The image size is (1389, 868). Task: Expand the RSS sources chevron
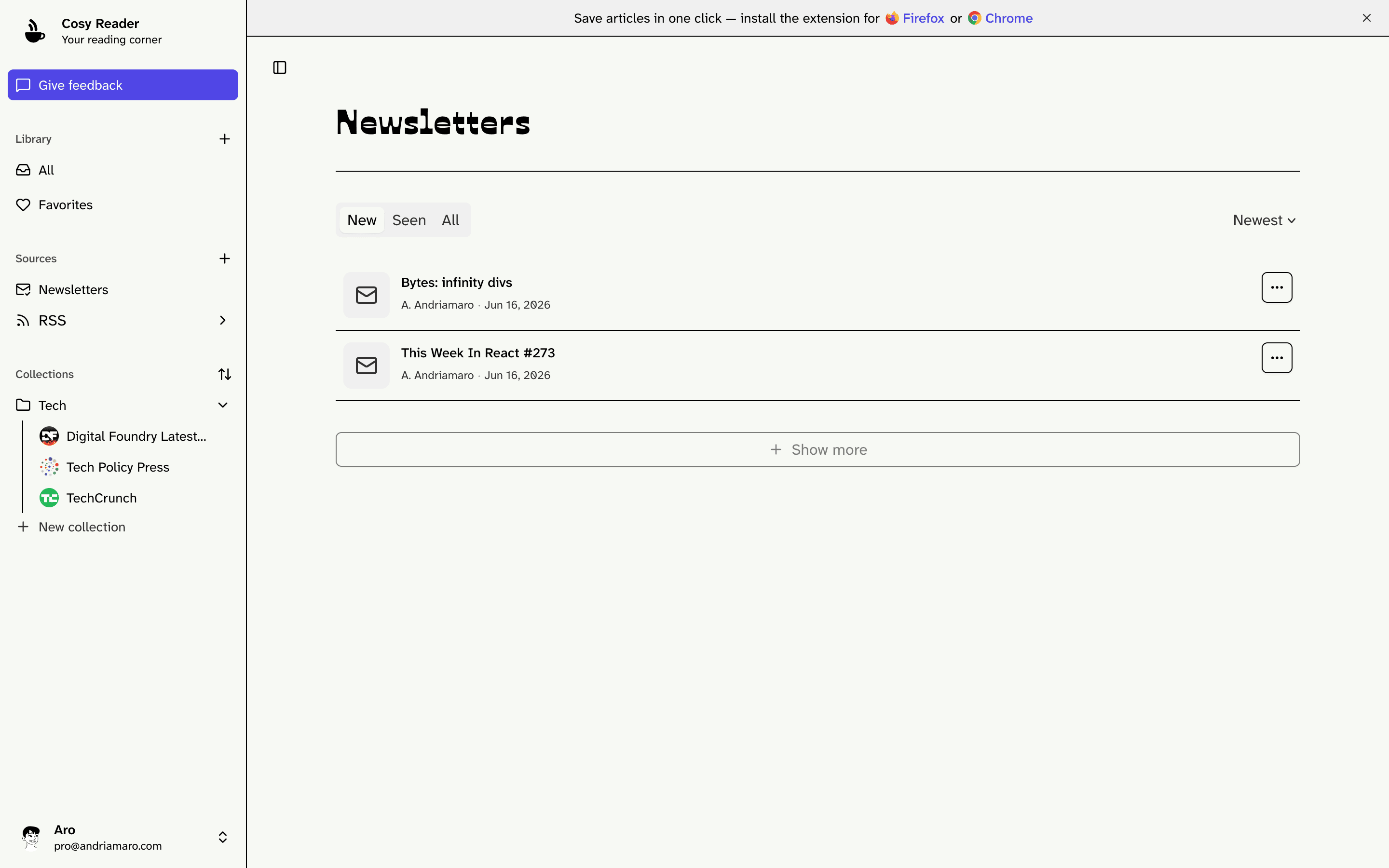[223, 320]
